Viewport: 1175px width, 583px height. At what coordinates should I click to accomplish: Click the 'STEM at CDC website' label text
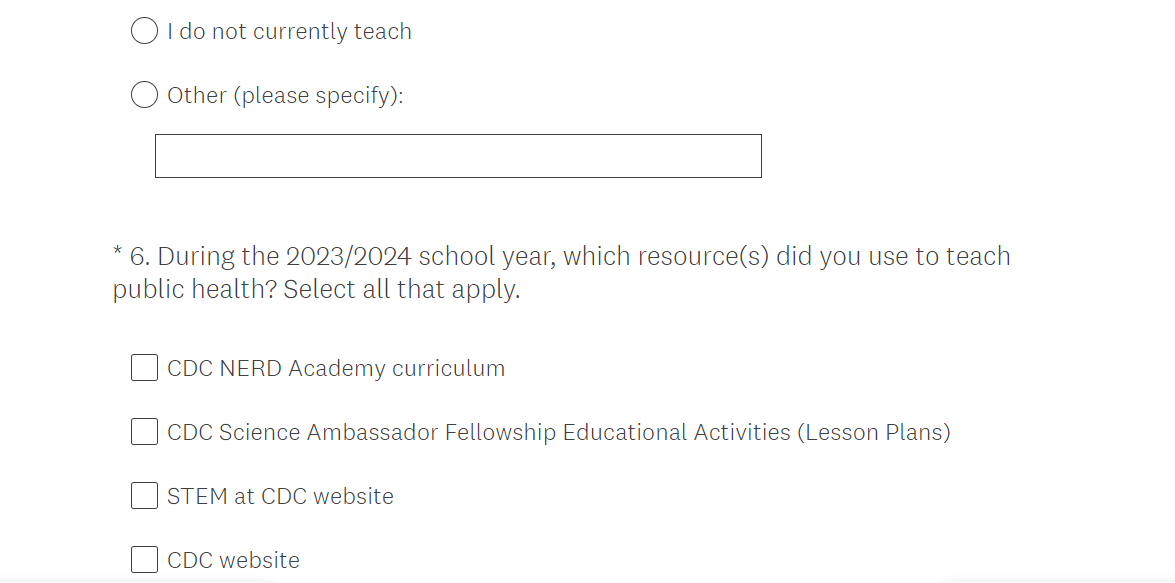point(280,496)
